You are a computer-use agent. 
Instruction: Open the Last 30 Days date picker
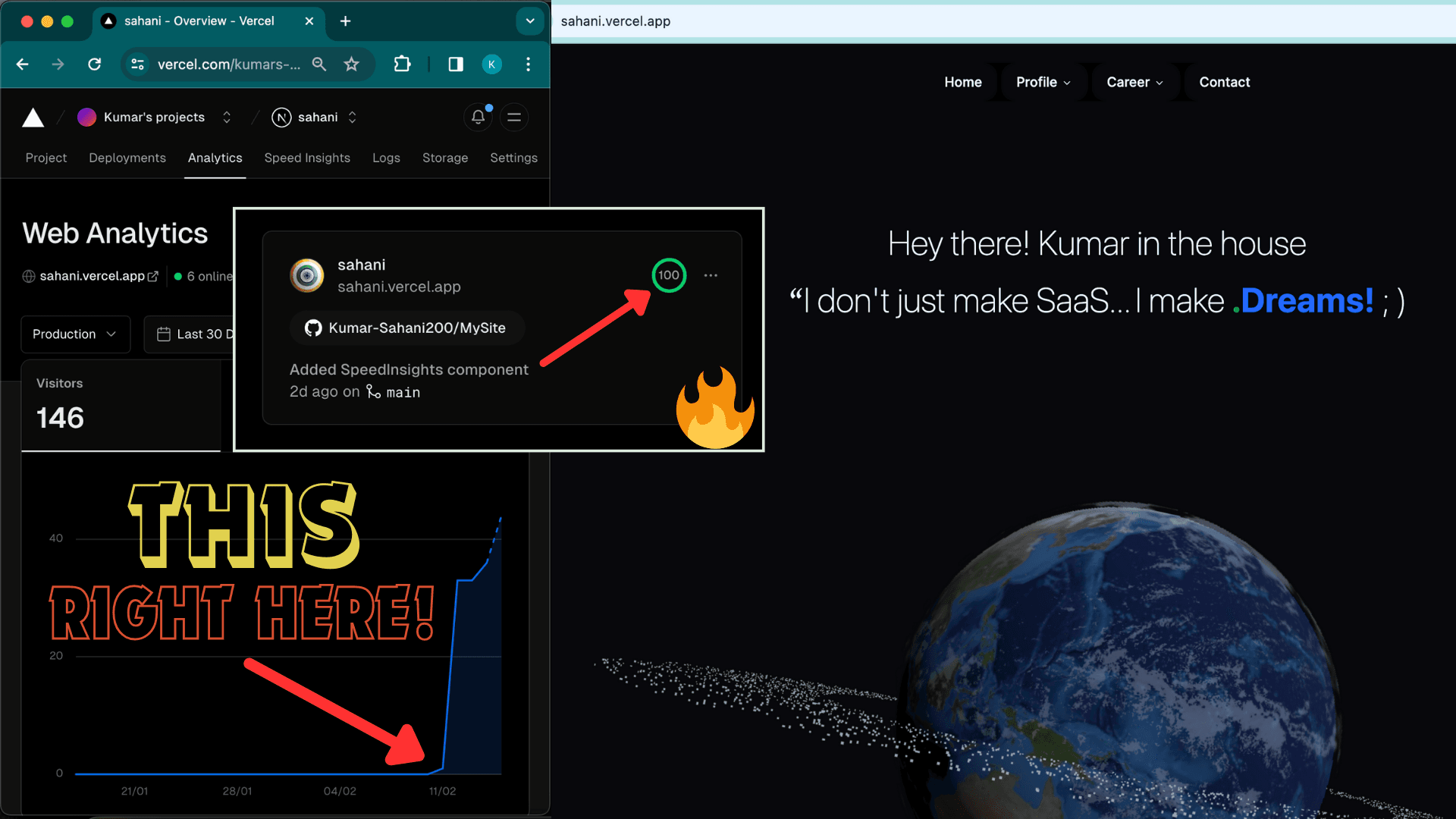pyautogui.click(x=196, y=334)
